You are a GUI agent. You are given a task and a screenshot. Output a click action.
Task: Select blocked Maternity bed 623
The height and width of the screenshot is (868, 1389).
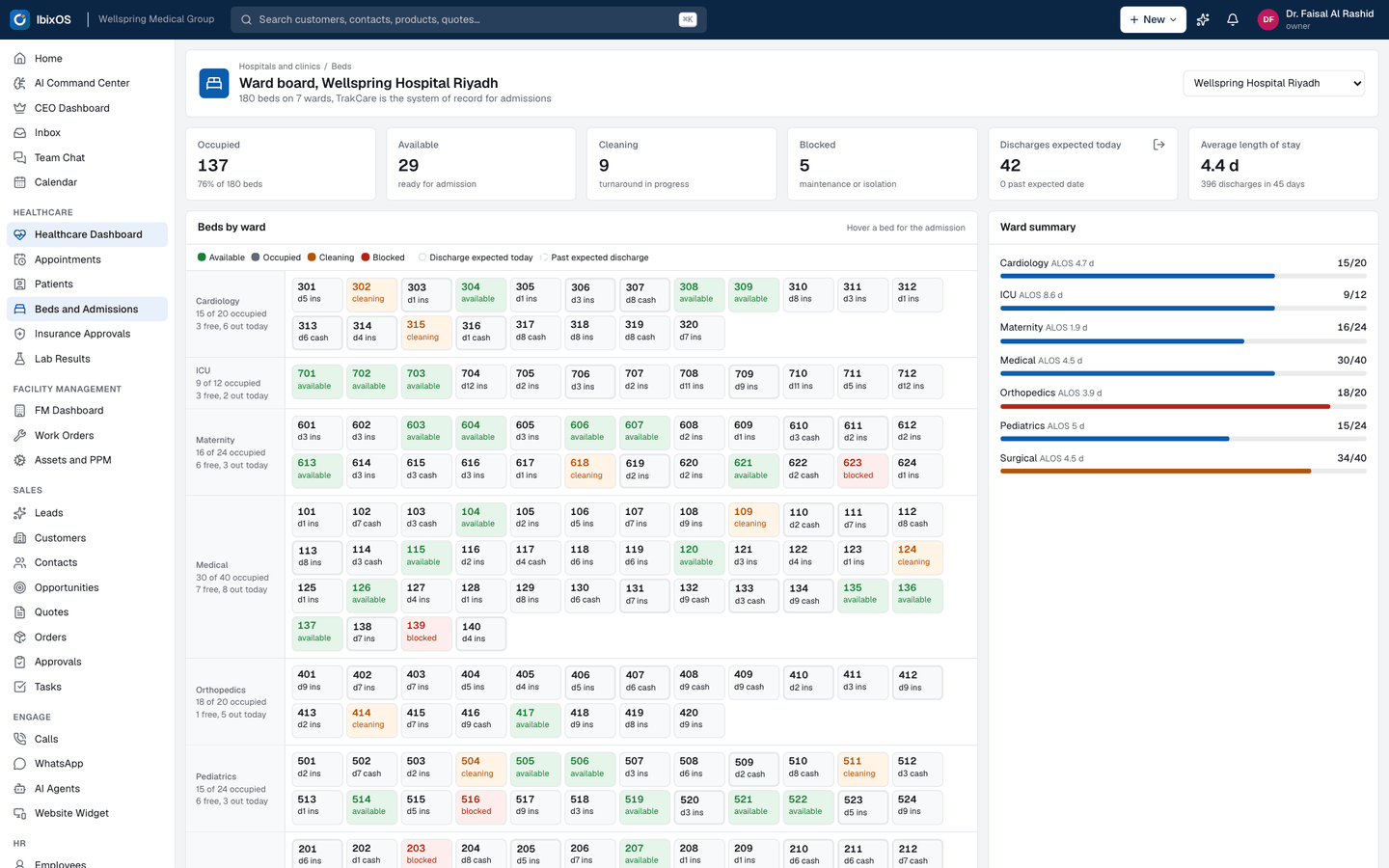(x=862, y=470)
